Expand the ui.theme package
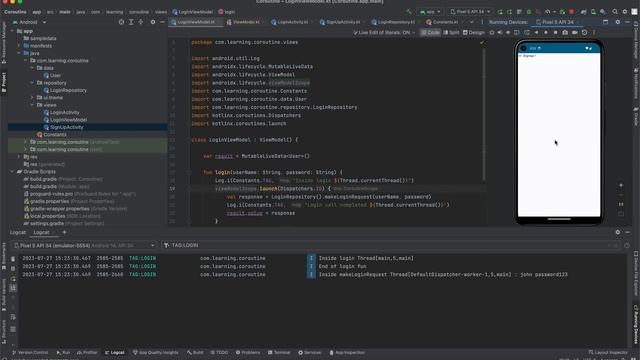 pyautogui.click(x=32, y=98)
